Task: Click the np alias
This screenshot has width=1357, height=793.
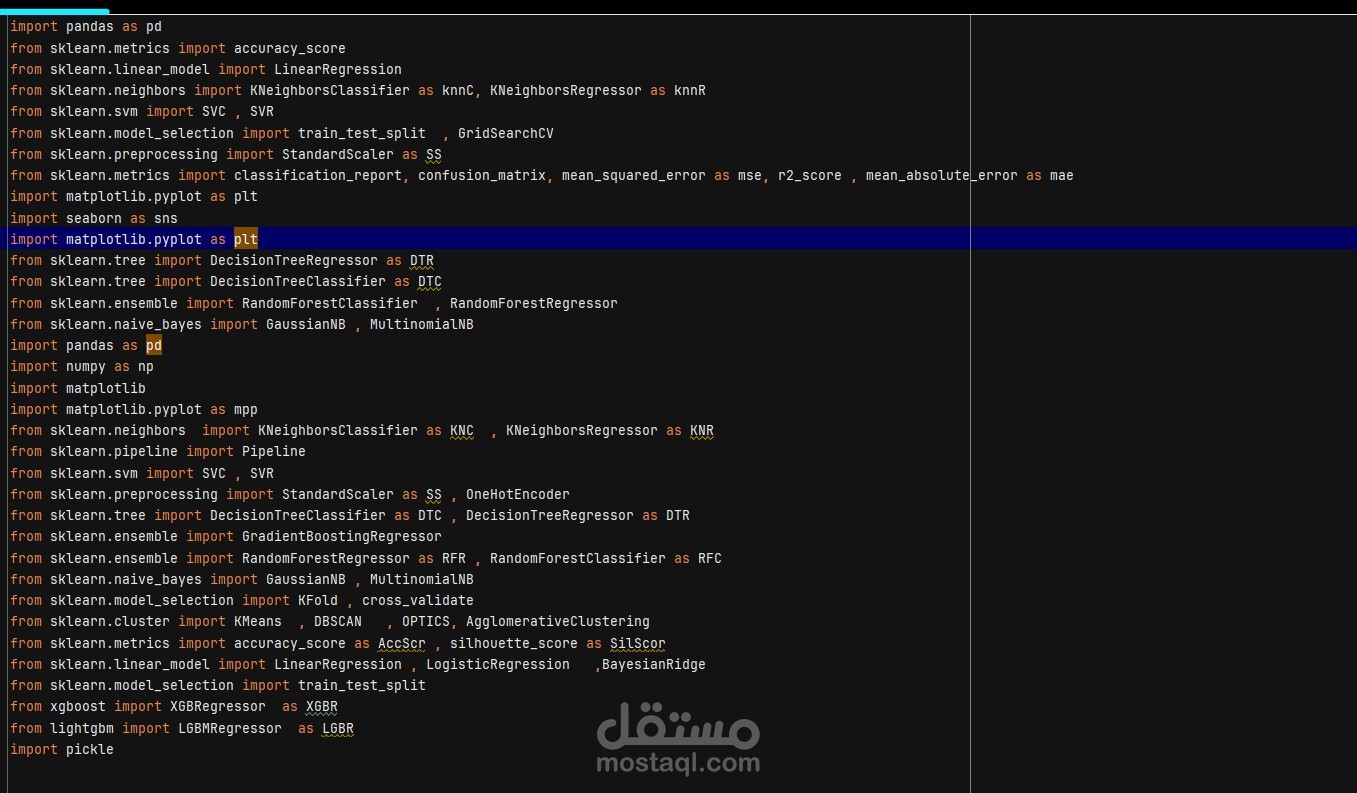Action: pos(146,366)
